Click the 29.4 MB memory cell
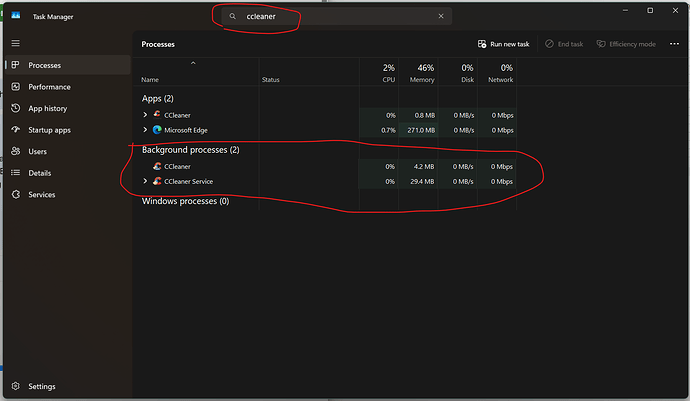The height and width of the screenshot is (401, 690). click(418, 181)
